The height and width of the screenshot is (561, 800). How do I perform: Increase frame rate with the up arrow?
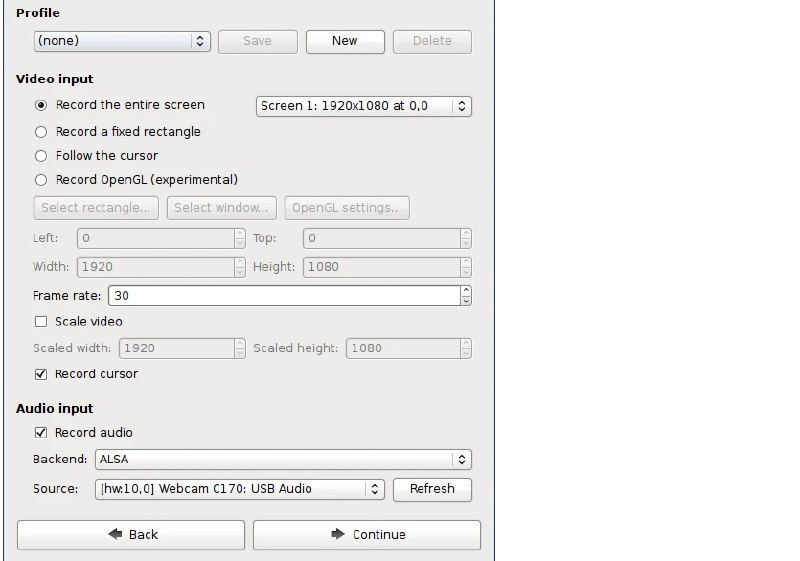point(466,291)
